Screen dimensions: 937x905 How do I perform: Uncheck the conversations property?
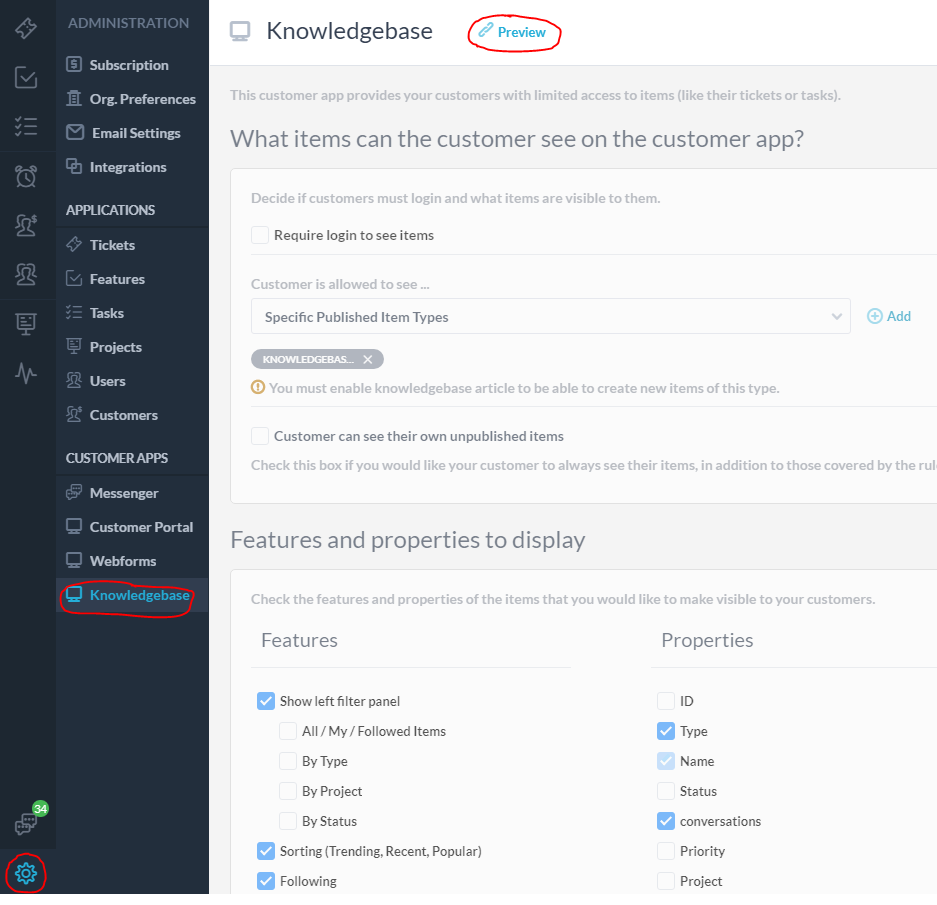tap(666, 821)
